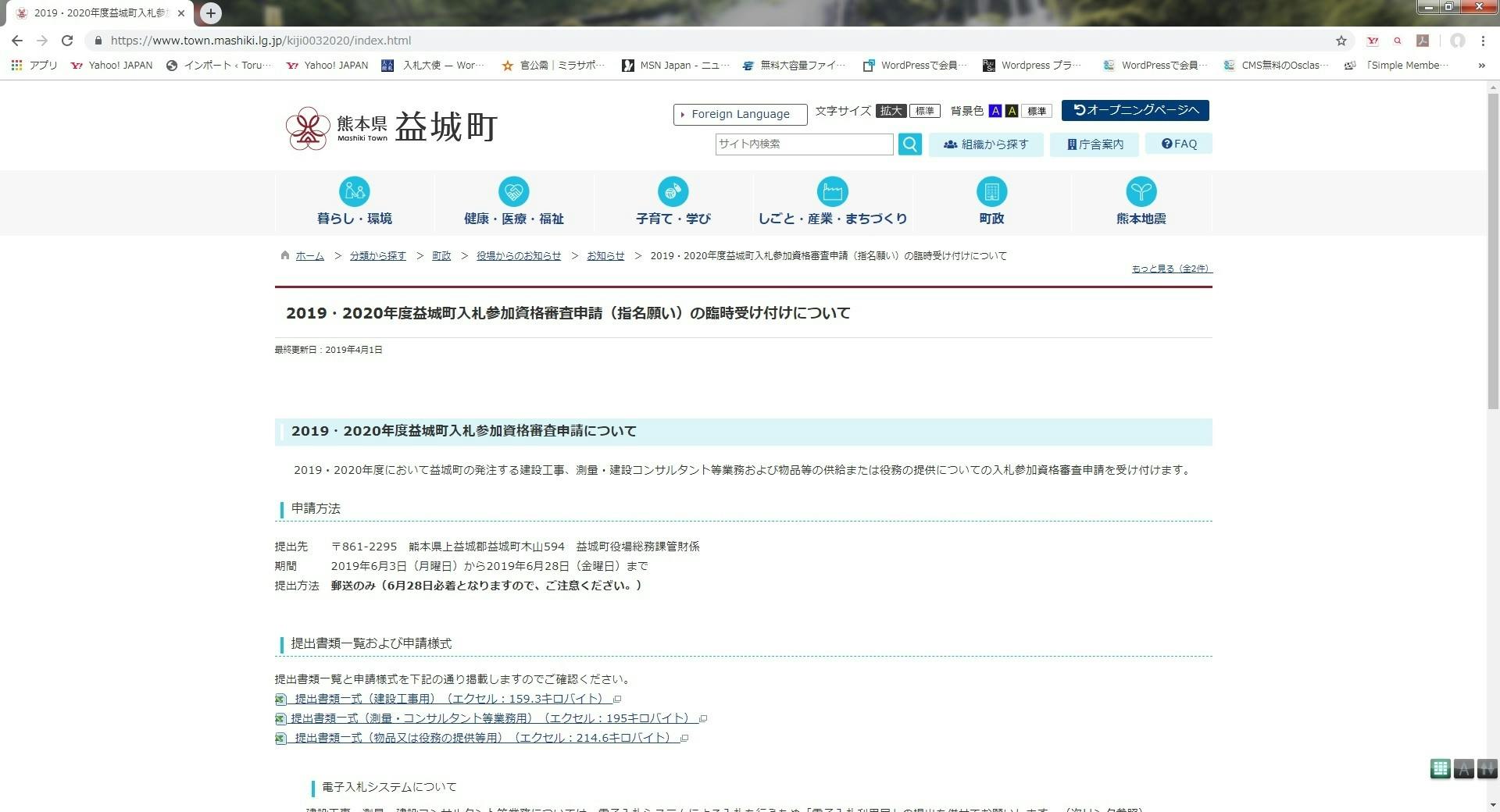Reload the page with the refresh icon

tap(67, 41)
